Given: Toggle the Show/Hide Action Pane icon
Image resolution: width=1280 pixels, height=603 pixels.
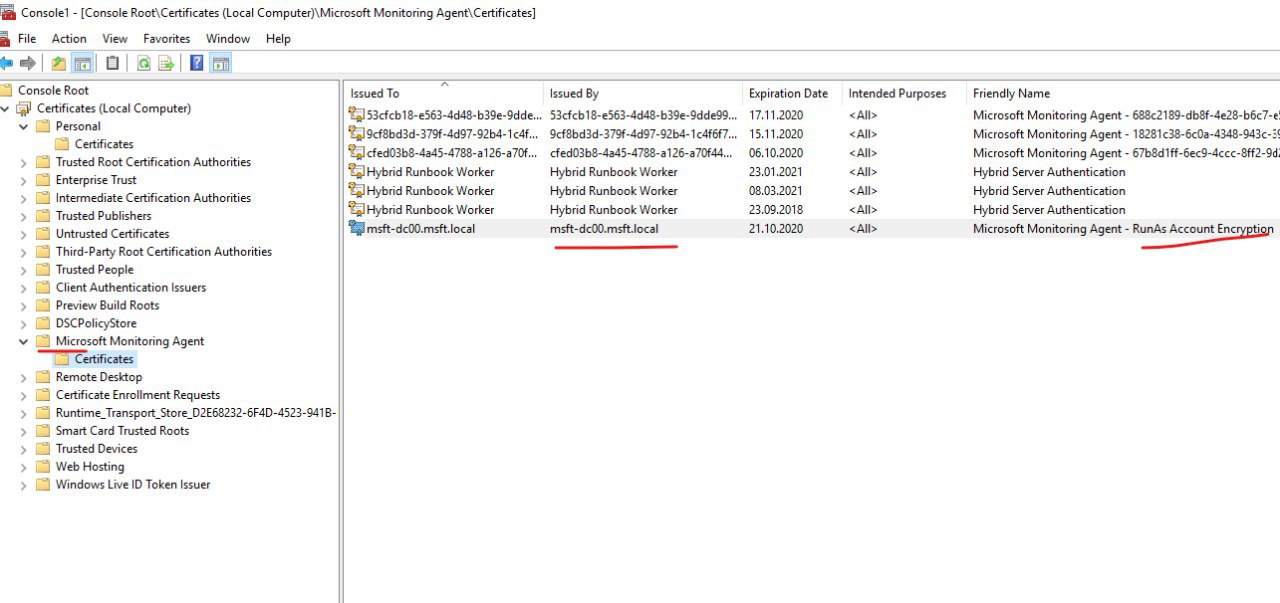Looking at the screenshot, I should point(221,63).
